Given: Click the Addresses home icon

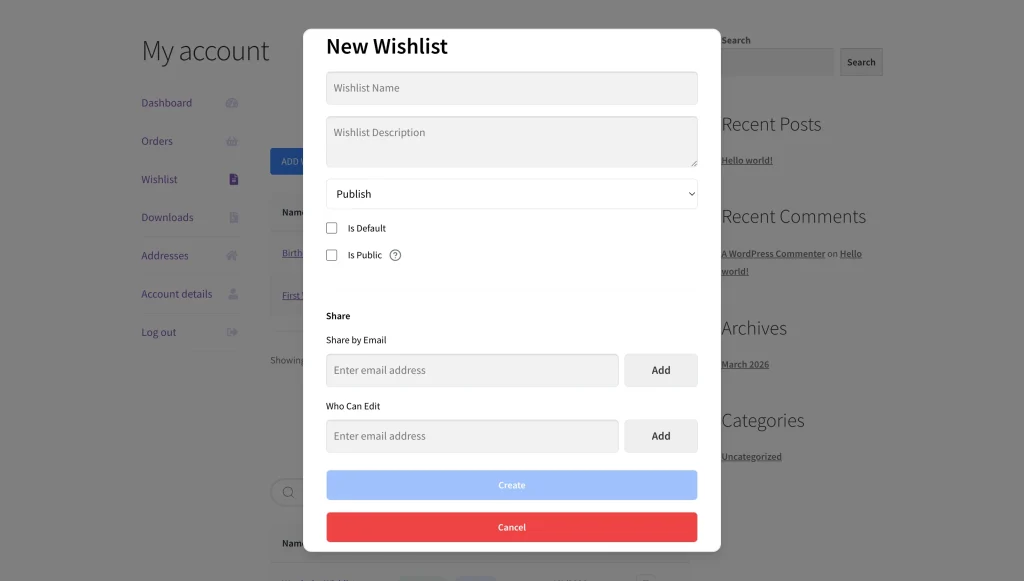Looking at the screenshot, I should (232, 256).
